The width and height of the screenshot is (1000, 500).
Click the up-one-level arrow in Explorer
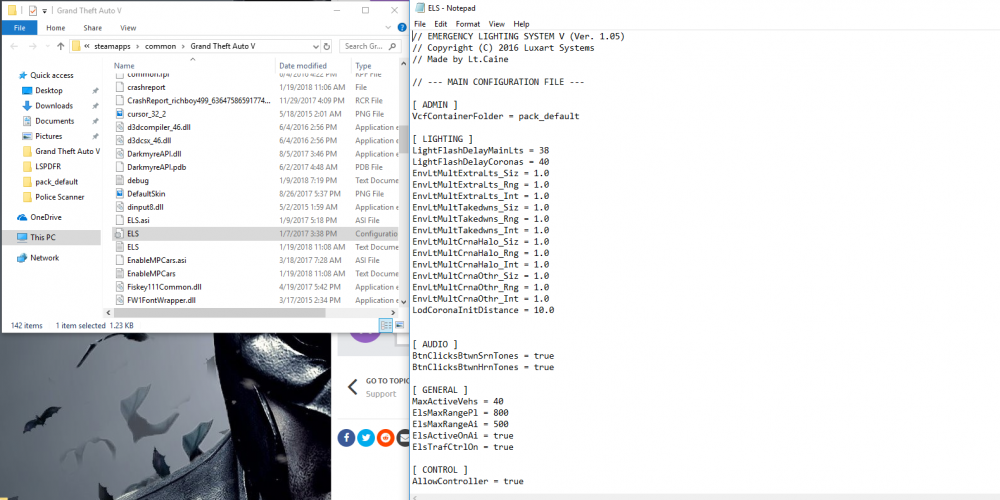coord(61,46)
